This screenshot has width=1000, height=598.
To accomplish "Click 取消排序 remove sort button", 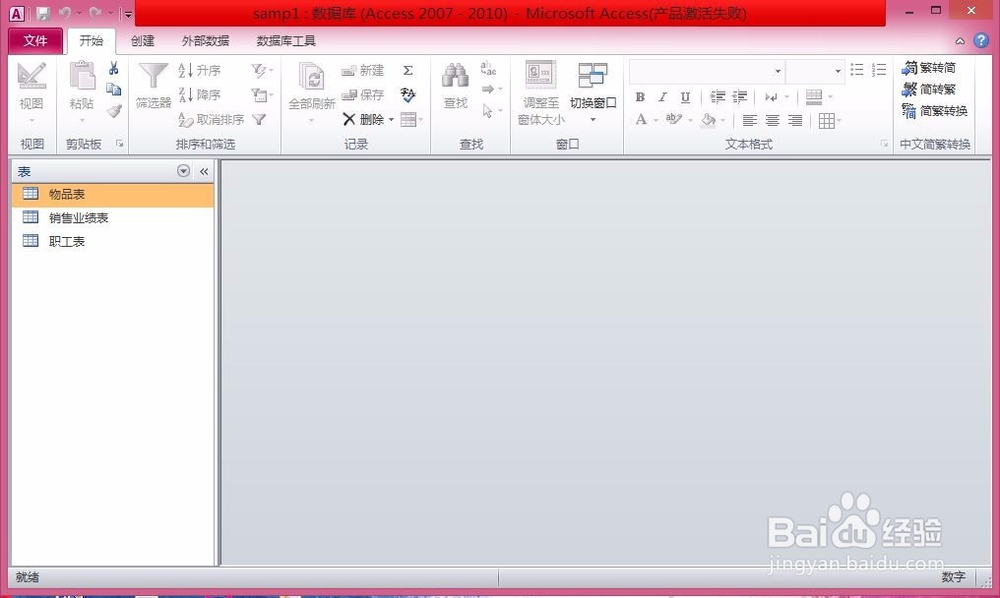I will 211,119.
